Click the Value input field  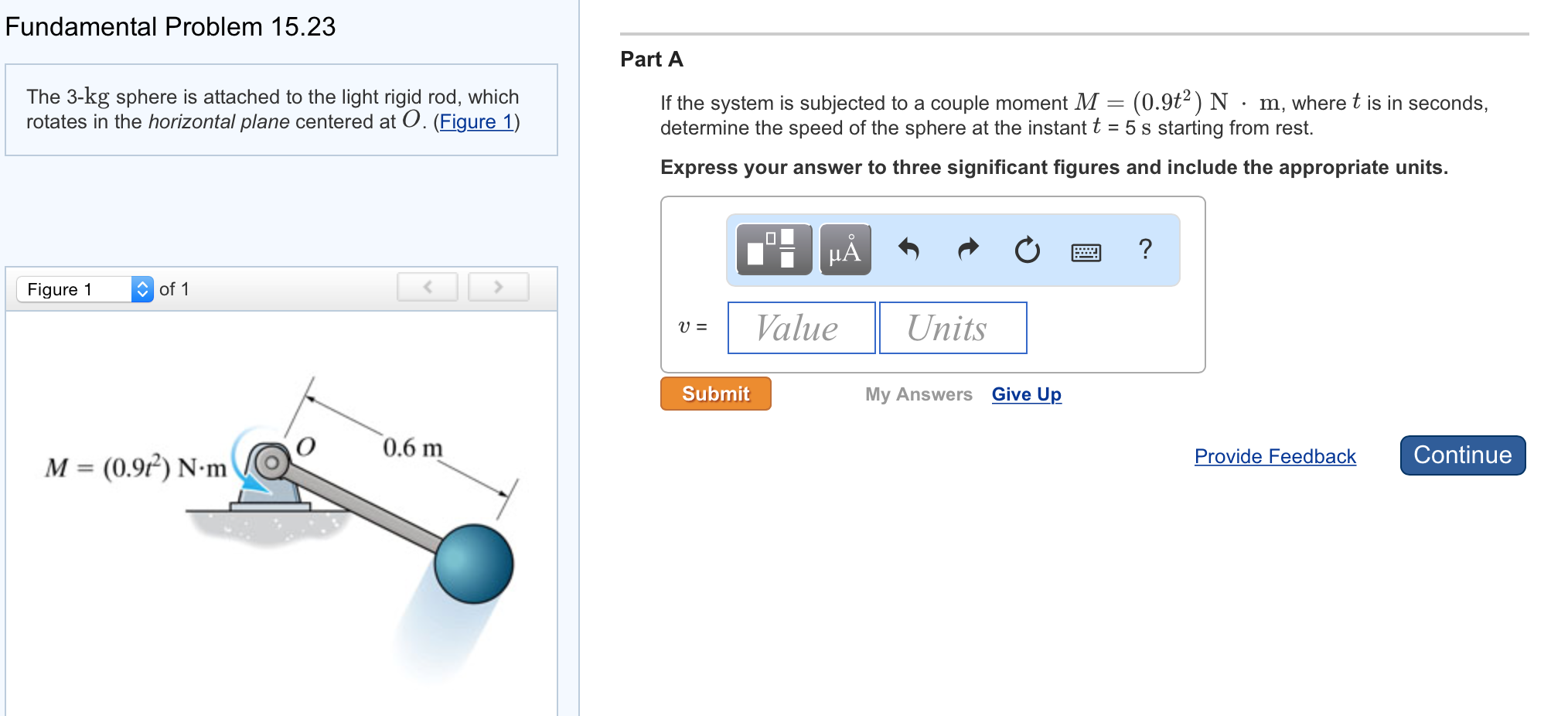801,328
